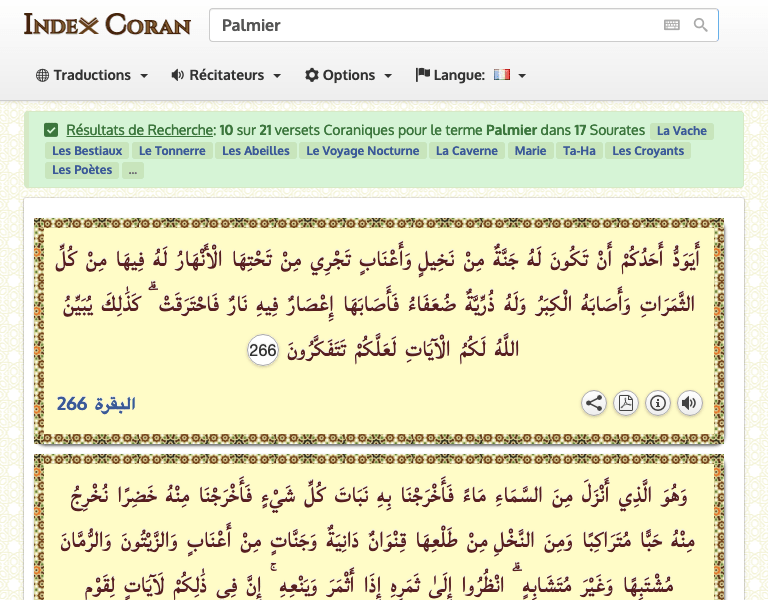Click the magnifier search icon
Screen dimensions: 768x600
pos(701,25)
